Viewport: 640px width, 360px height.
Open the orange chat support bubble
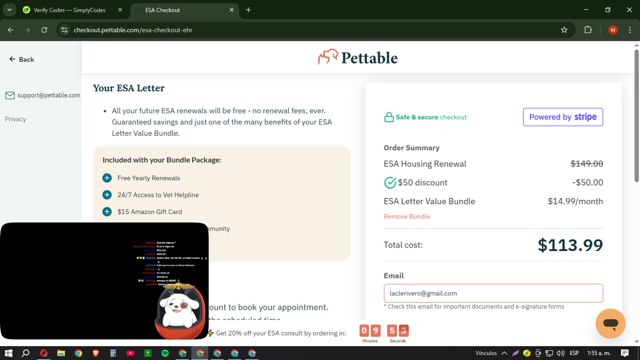click(x=610, y=324)
